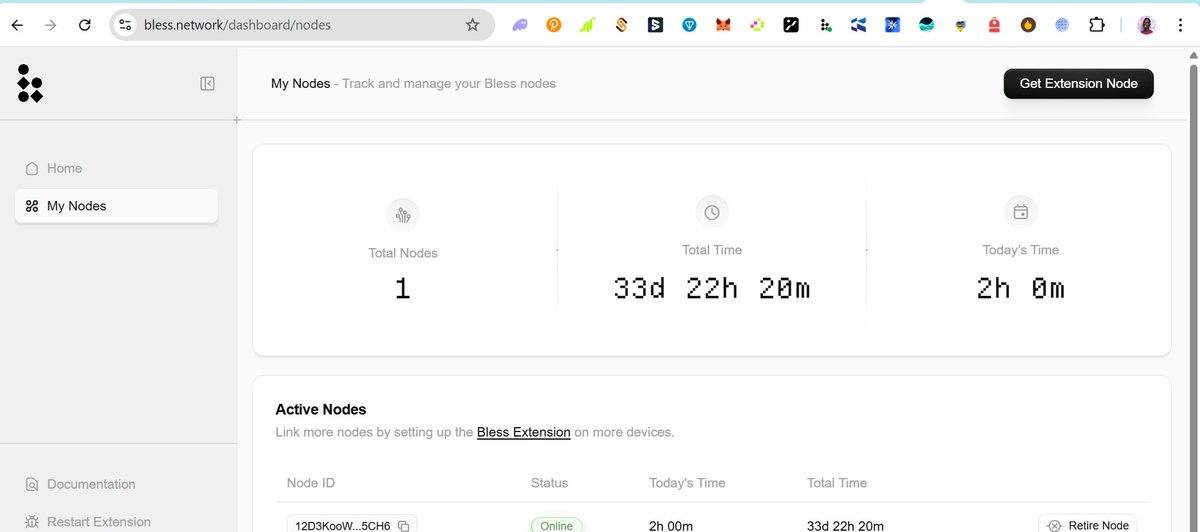Image resolution: width=1200 pixels, height=532 pixels.
Task: Collapse the sidebar with the panel icon
Action: (x=207, y=84)
